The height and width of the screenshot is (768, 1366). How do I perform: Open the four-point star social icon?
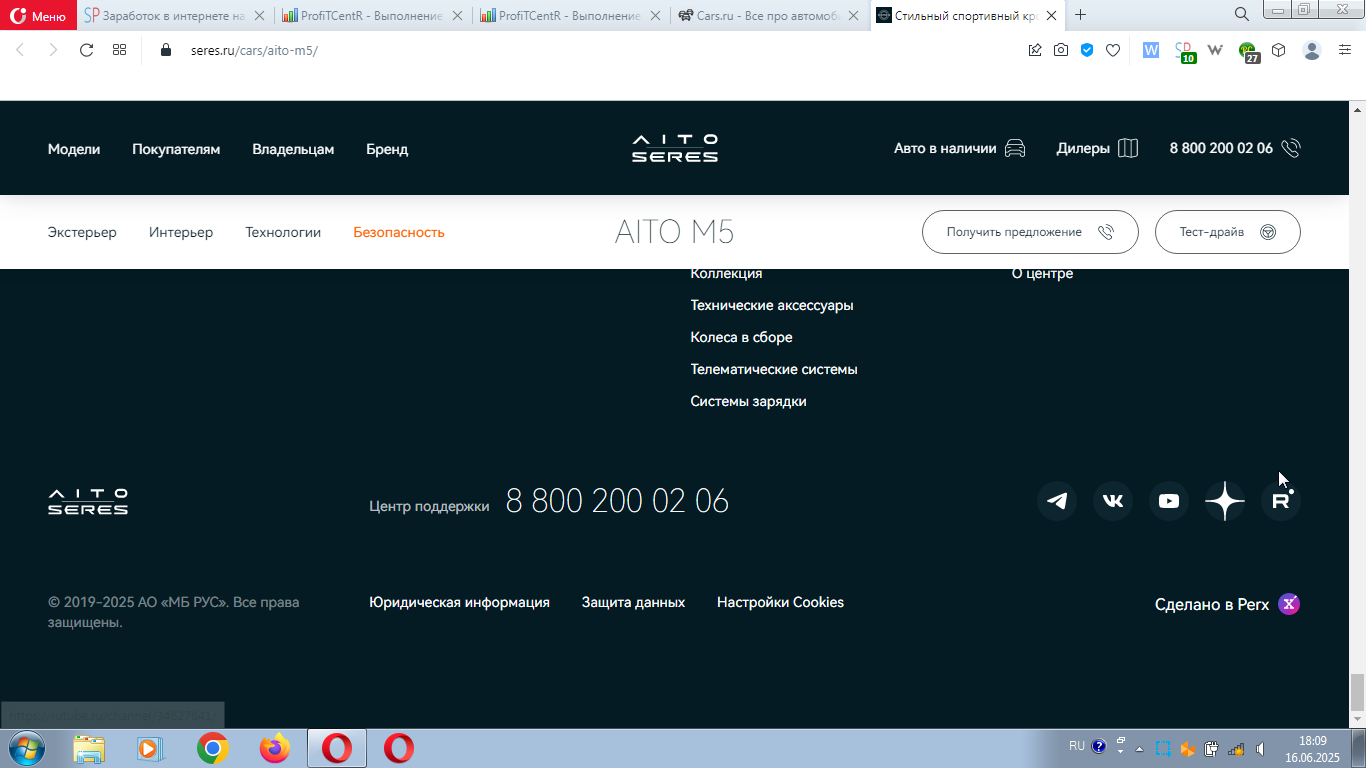[1225, 501]
